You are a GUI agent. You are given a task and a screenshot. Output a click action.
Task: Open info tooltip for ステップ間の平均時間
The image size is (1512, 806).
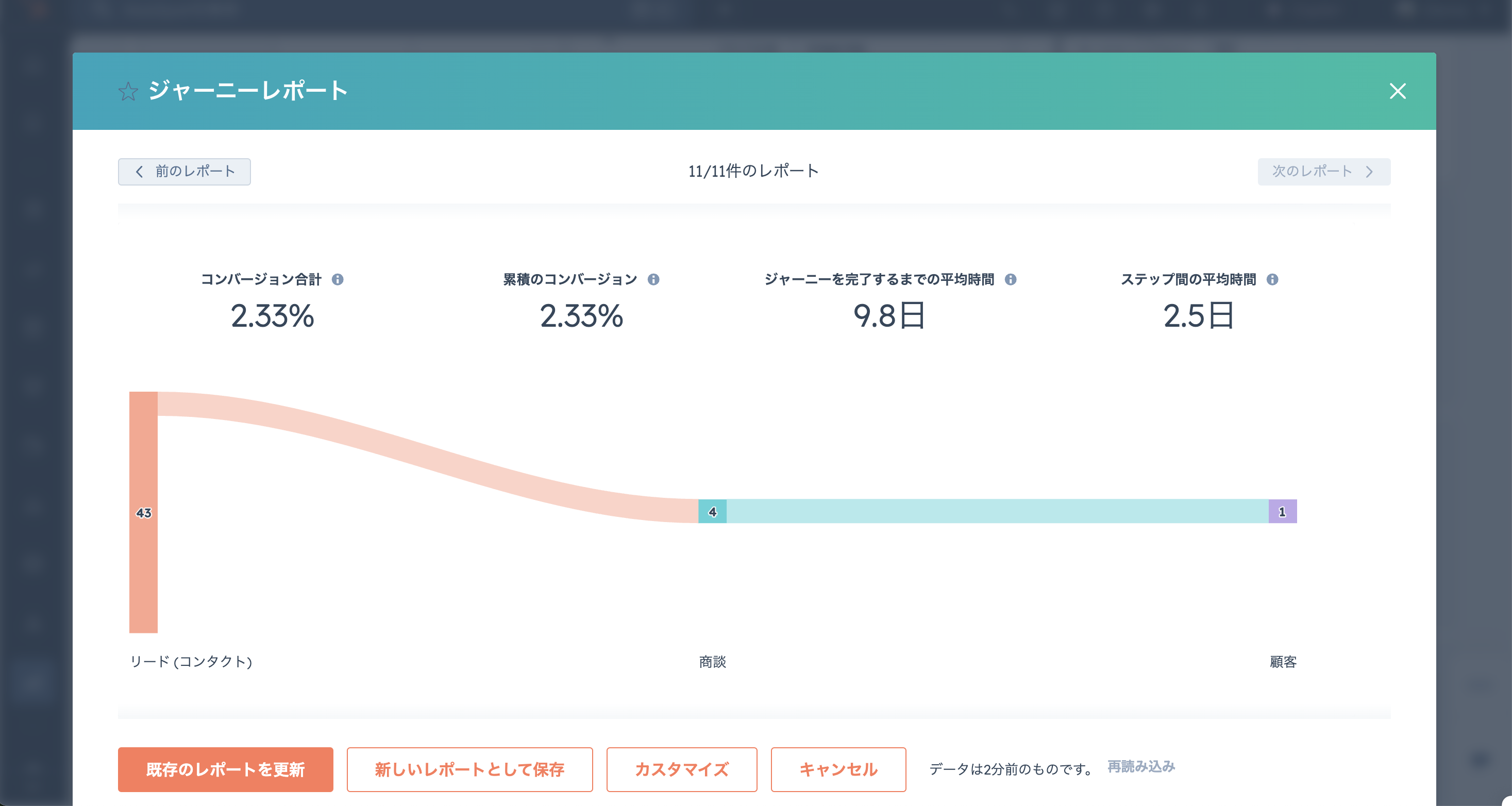tap(1272, 279)
